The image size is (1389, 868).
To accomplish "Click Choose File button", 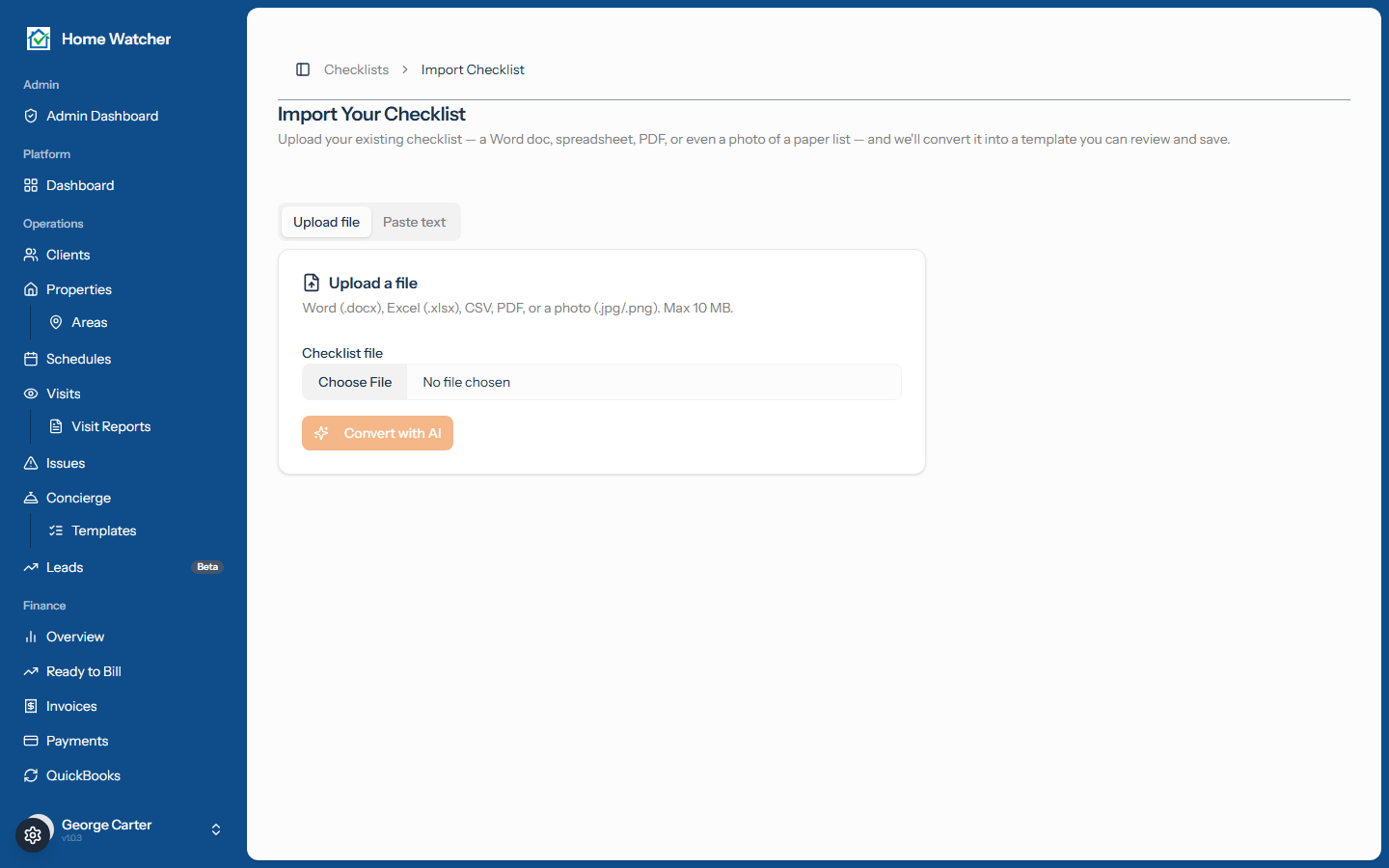I will tap(355, 382).
